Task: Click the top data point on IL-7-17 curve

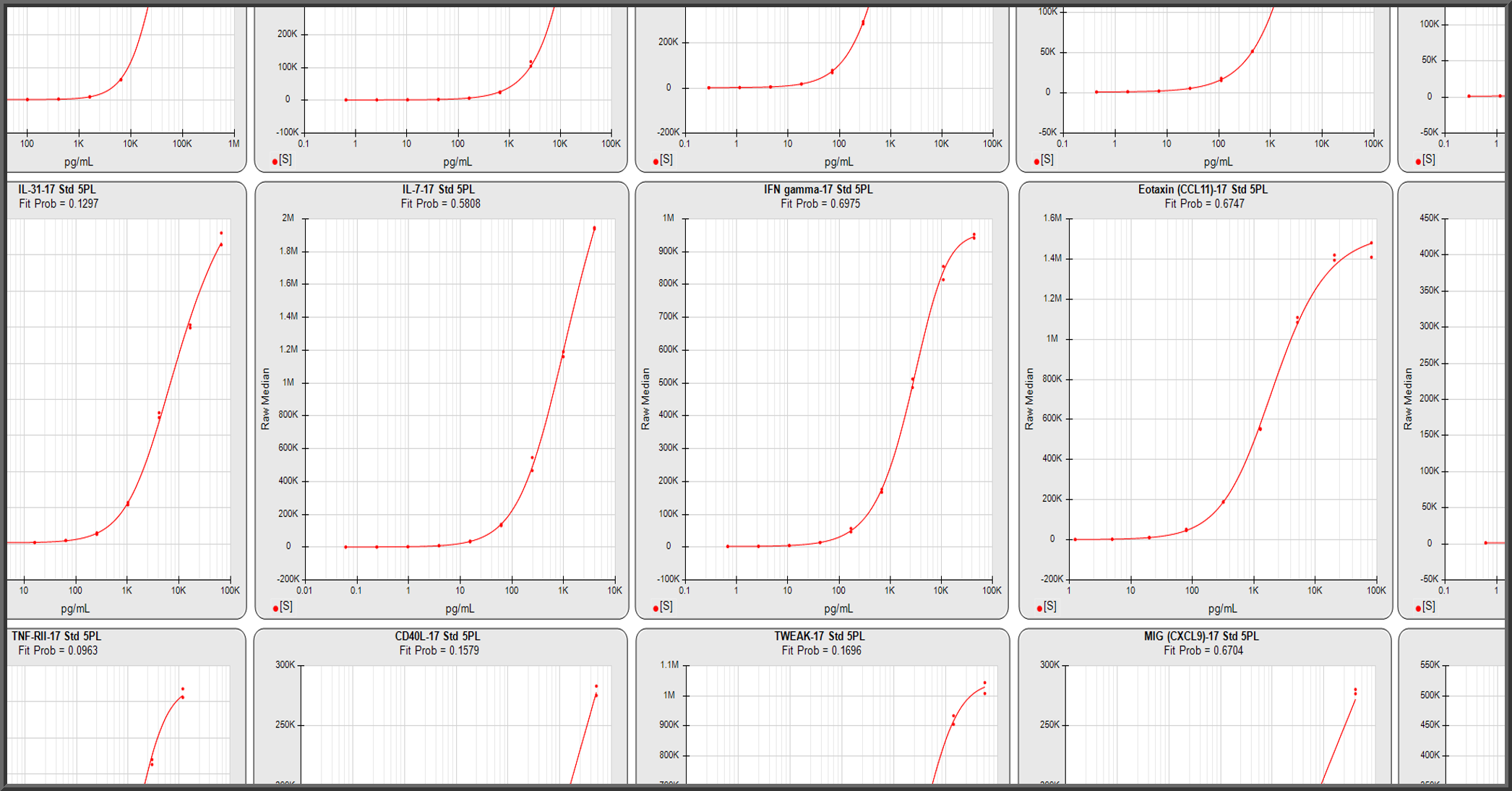Action: click(595, 228)
